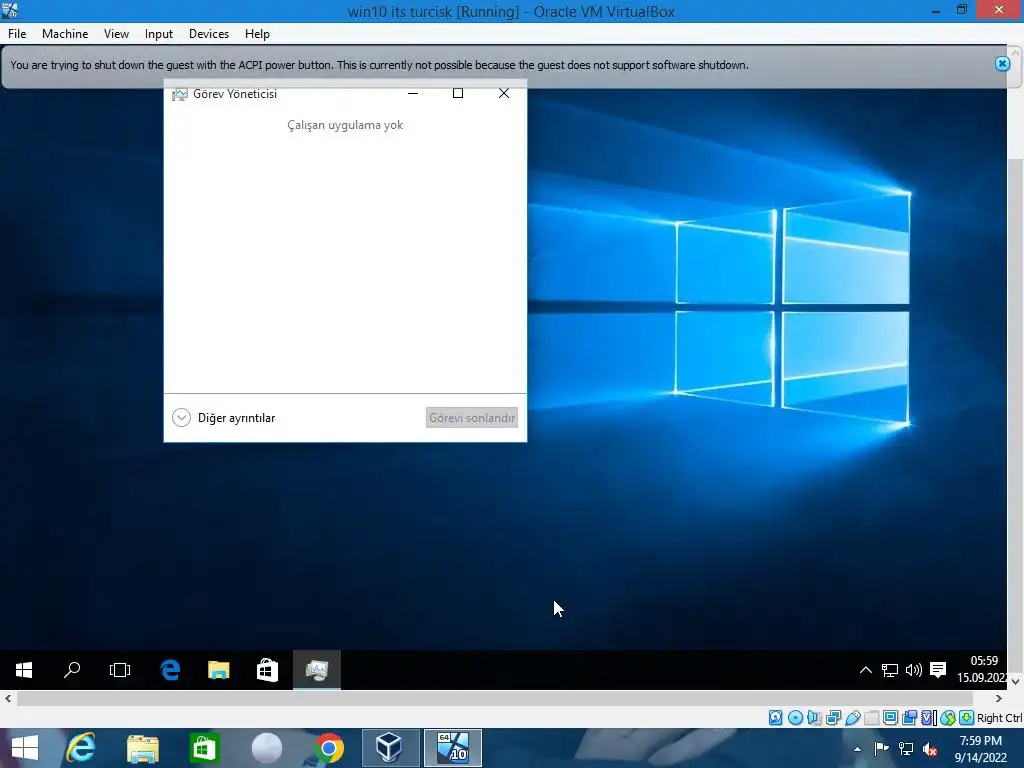The image size is (1024, 768).
Task: Open File Explorer in guest taskbar
Action: (x=219, y=670)
